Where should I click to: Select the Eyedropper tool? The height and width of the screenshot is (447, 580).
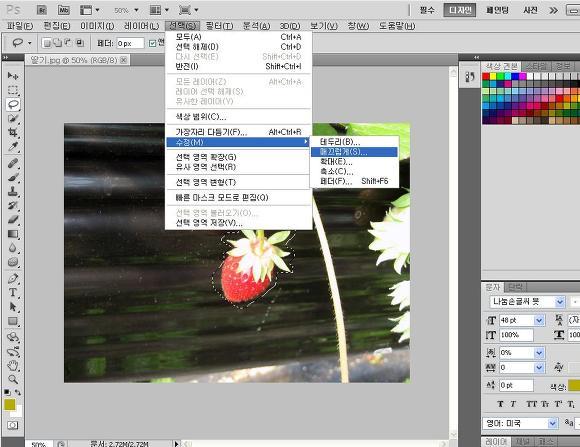[x=13, y=147]
